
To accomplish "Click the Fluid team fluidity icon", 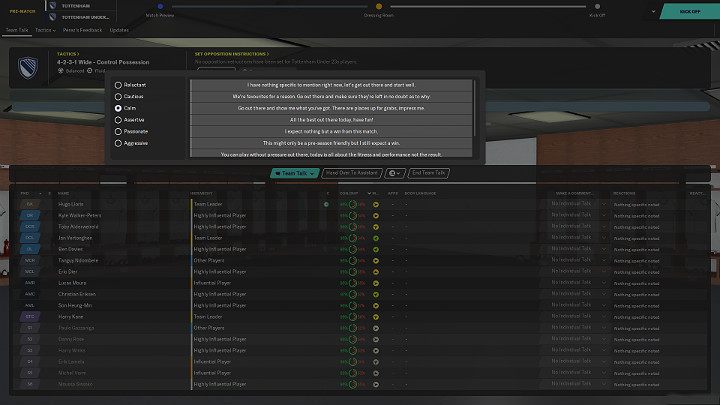I will tap(90, 71).
